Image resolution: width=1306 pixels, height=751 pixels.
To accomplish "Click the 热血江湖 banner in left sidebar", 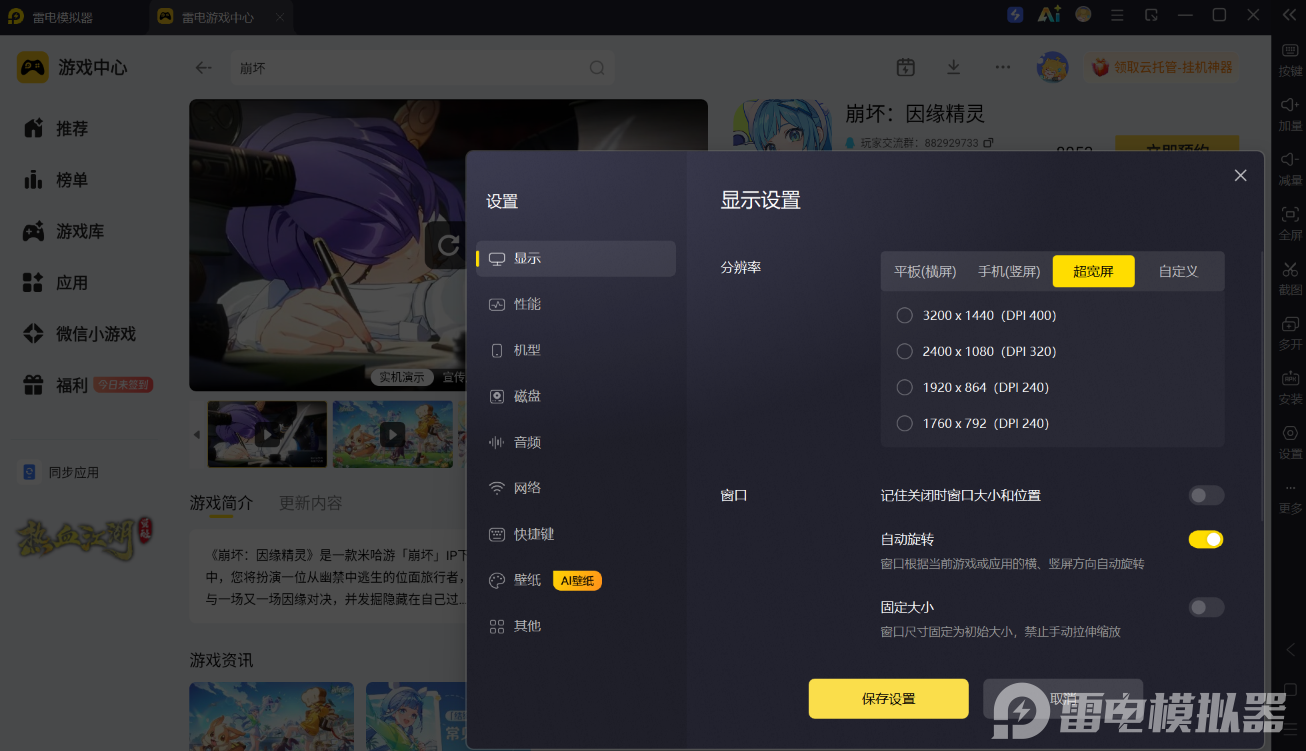I will coord(83,540).
